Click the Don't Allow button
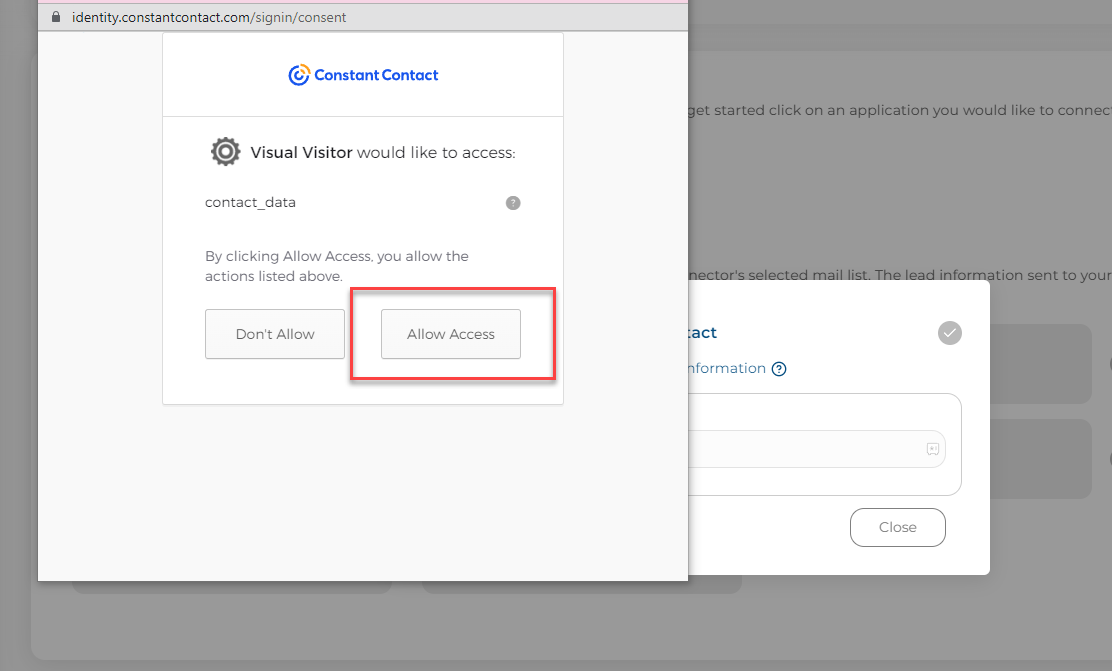 [274, 334]
